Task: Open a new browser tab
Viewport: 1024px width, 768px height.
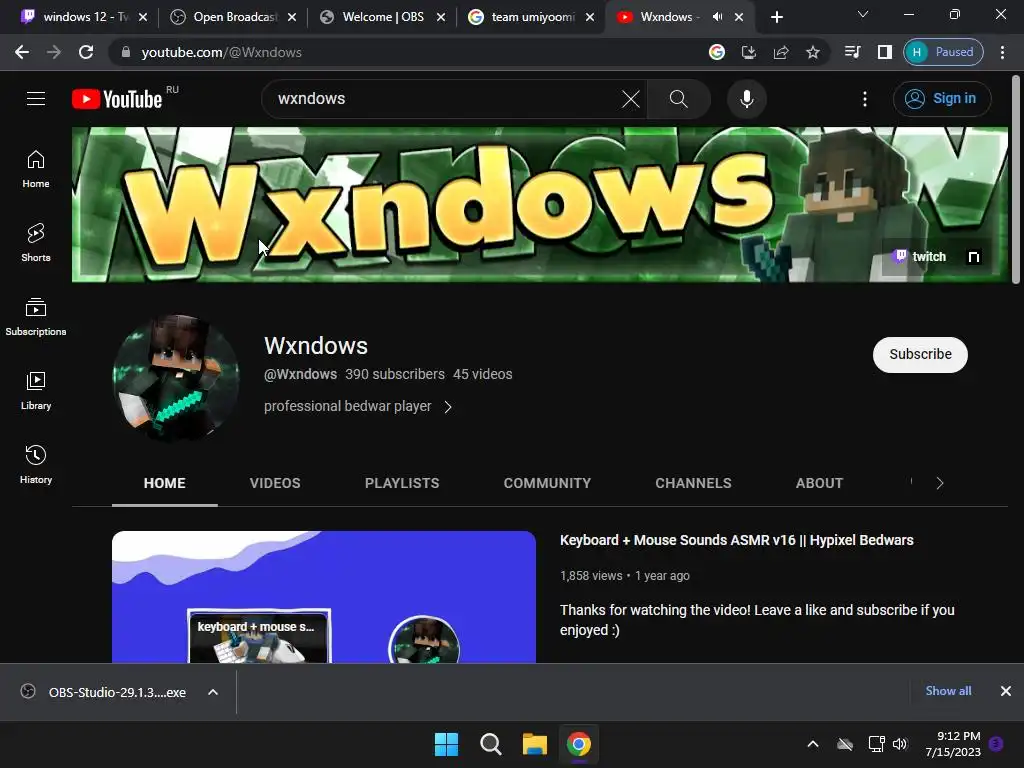Action: pyautogui.click(x=776, y=17)
